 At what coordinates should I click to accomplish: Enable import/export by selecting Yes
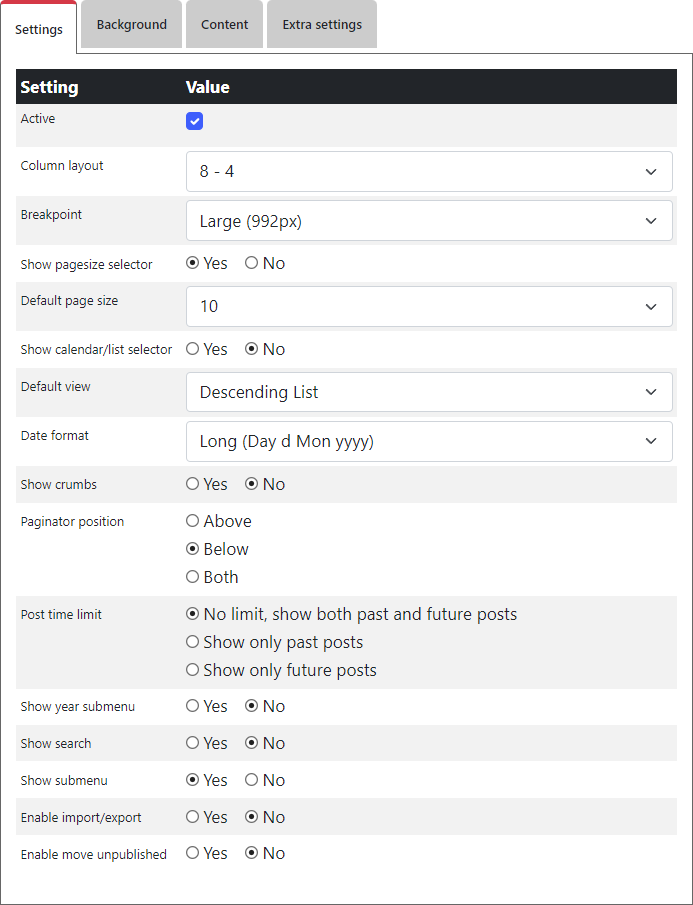pyautogui.click(x=193, y=818)
